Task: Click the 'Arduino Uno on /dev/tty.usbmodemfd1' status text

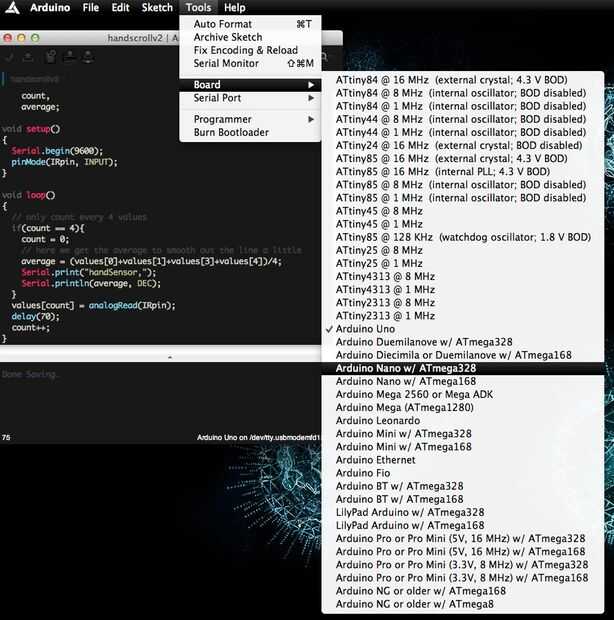Action: [x=259, y=437]
